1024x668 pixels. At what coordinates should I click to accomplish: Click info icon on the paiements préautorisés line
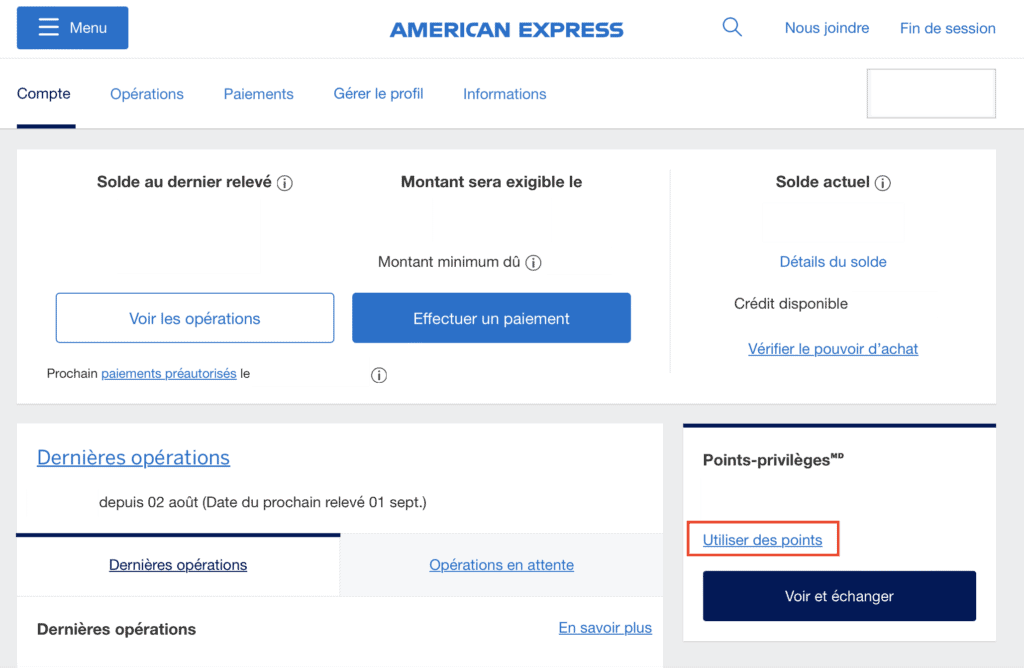[378, 375]
